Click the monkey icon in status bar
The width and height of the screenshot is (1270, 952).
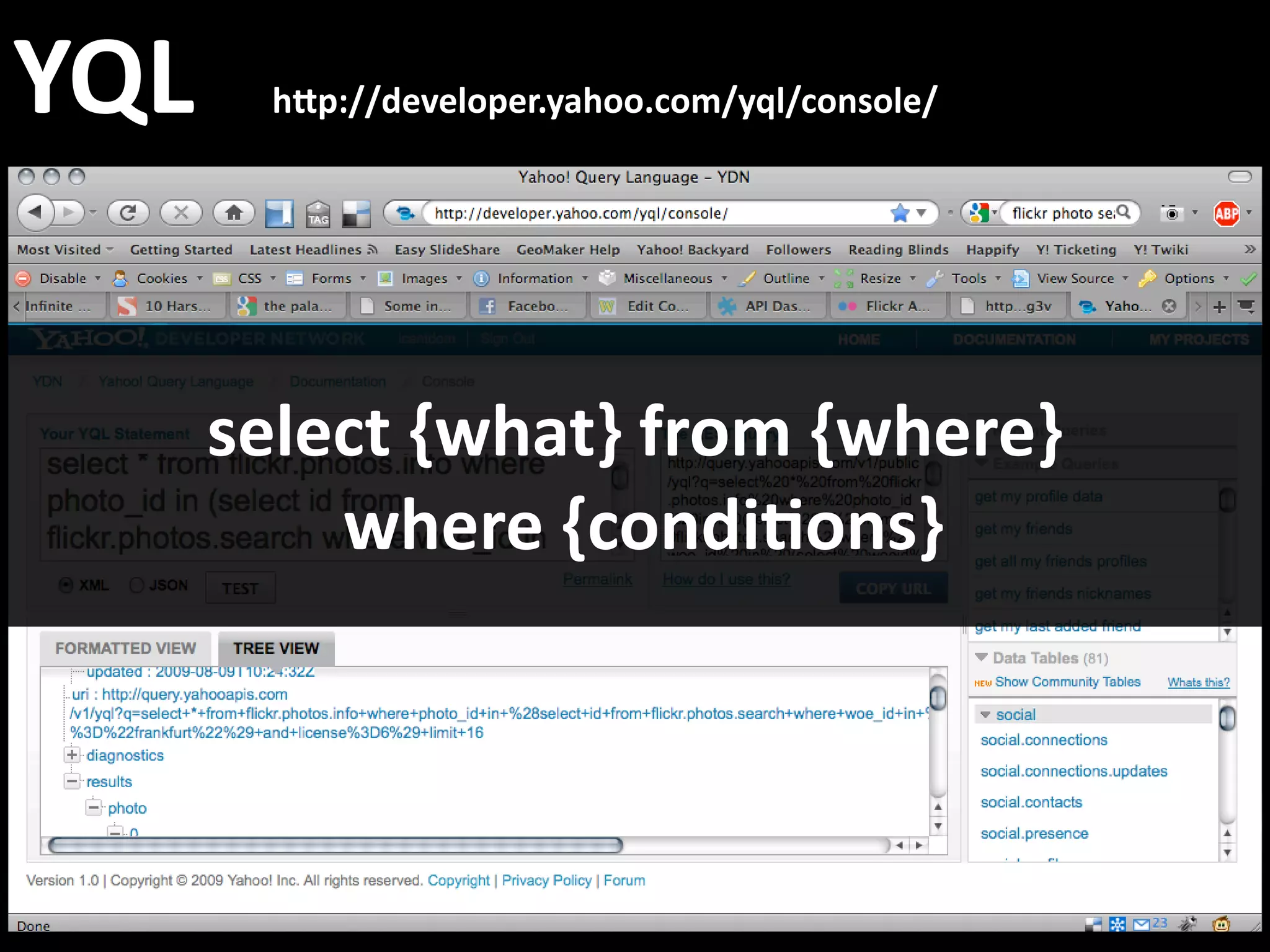coord(1222,924)
